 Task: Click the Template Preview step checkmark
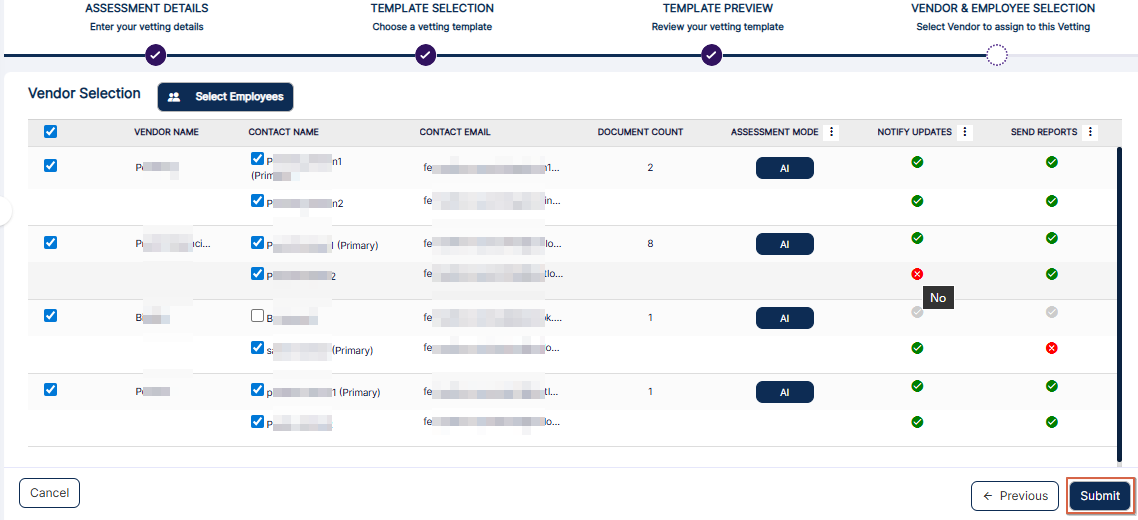click(x=711, y=55)
